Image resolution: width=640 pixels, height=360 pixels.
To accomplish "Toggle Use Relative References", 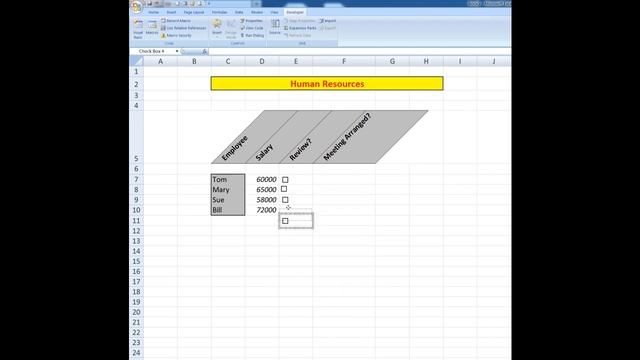I will 183,28.
